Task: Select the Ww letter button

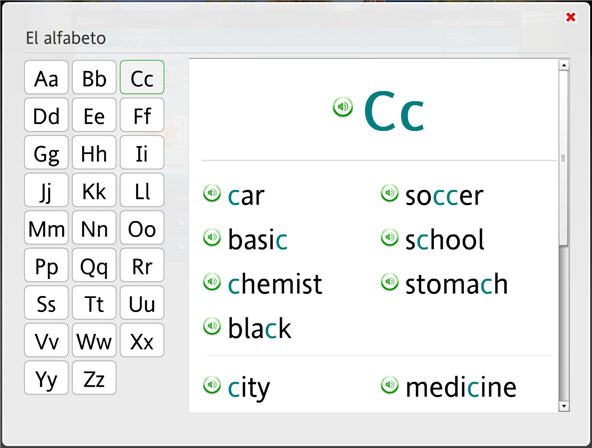Action: point(94,340)
